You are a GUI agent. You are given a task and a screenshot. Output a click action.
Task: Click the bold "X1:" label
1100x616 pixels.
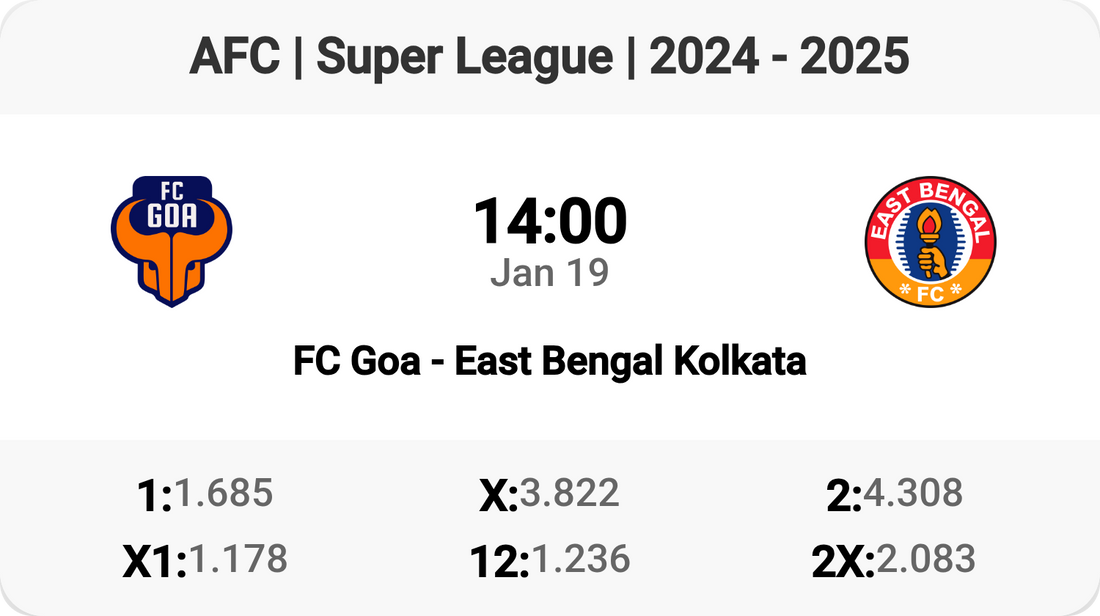[x=155, y=562]
